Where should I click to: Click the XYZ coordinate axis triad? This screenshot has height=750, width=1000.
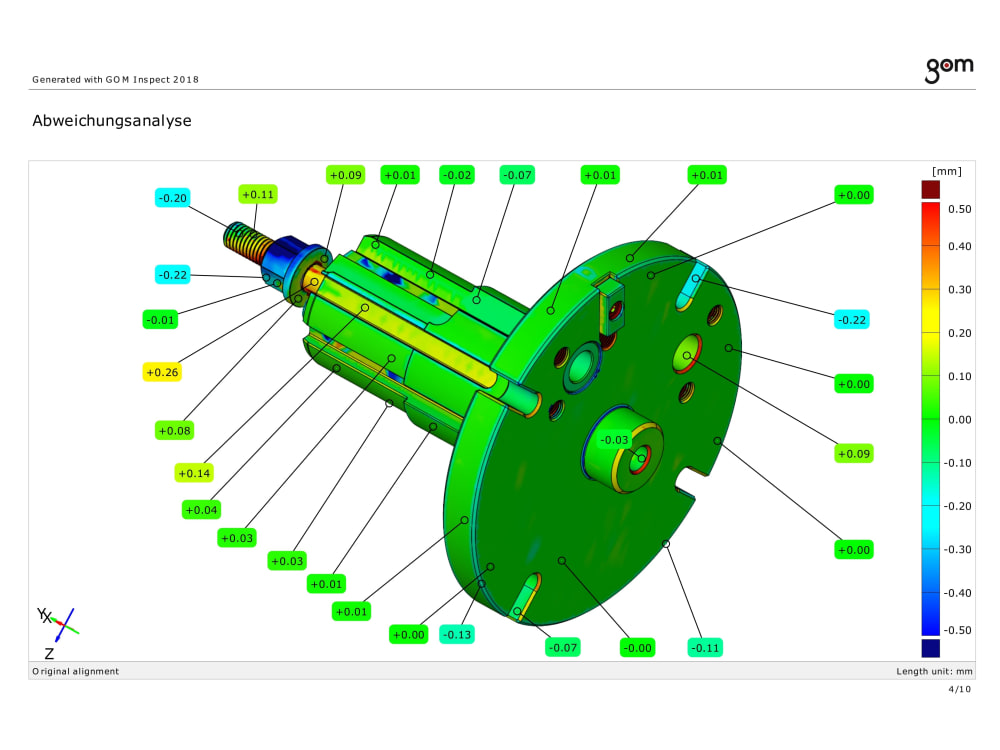pyautogui.click(x=57, y=631)
